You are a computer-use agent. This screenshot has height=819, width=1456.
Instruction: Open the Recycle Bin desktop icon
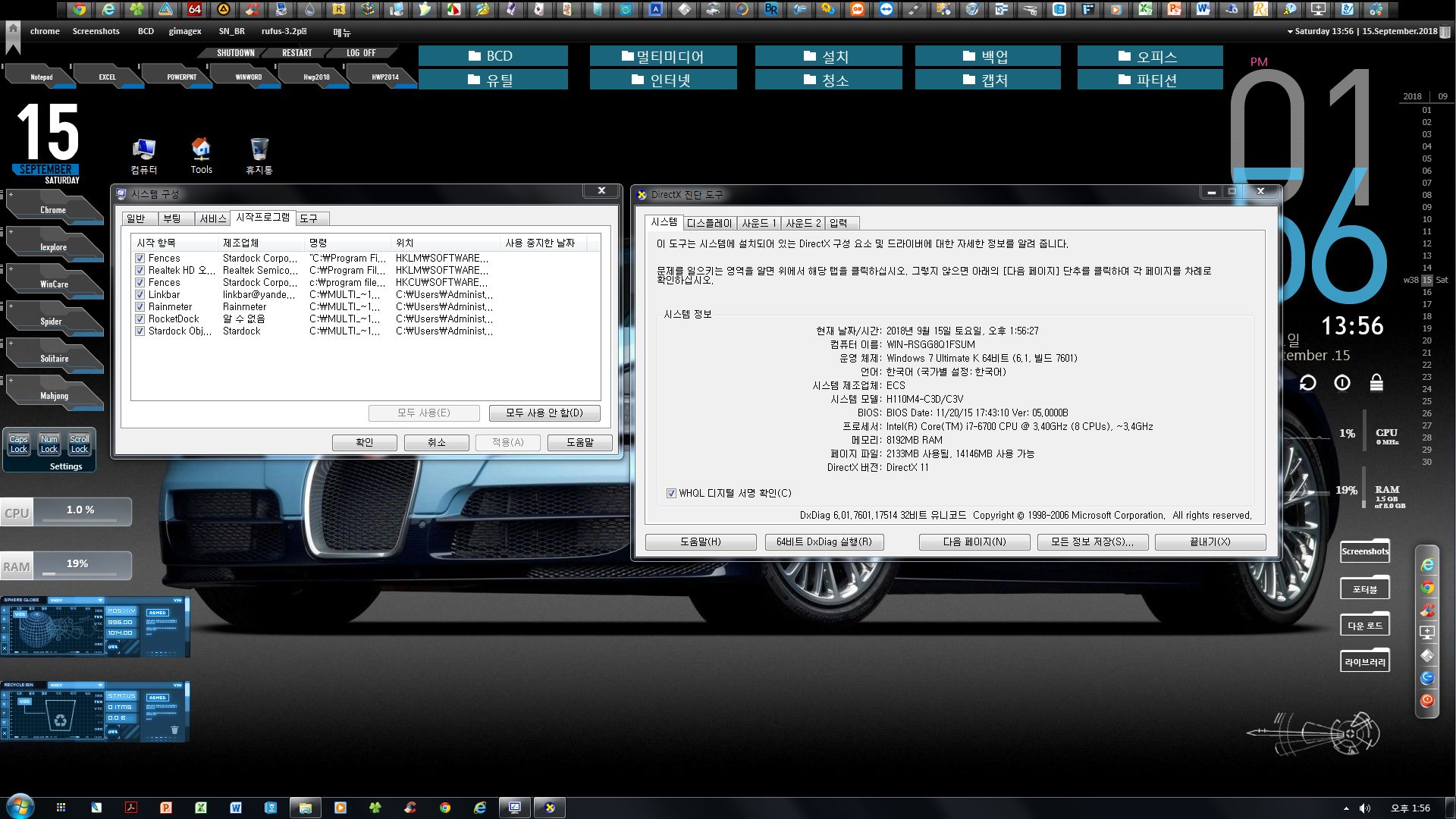pyautogui.click(x=259, y=155)
